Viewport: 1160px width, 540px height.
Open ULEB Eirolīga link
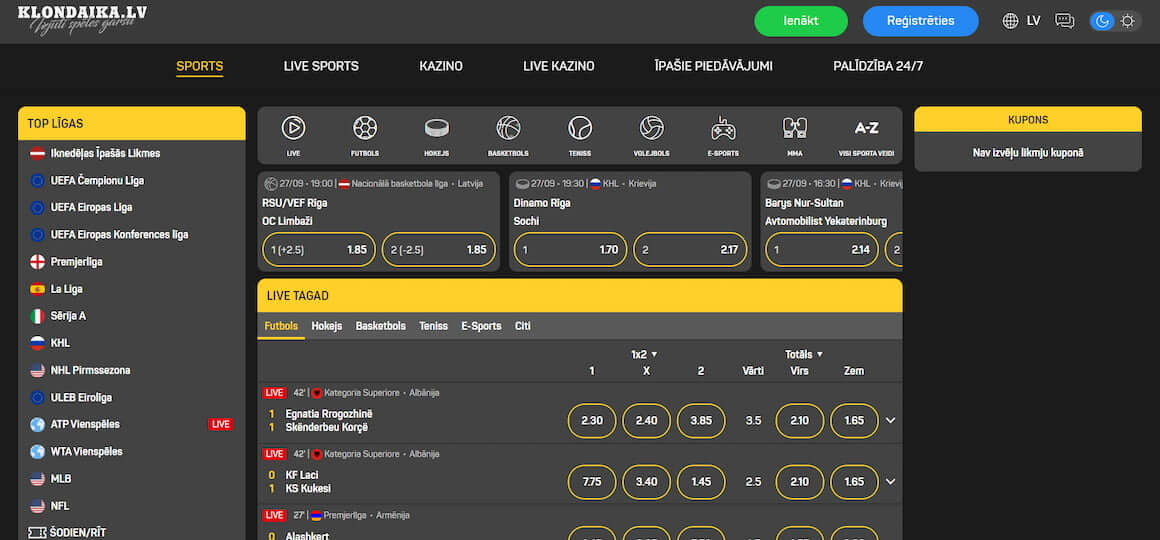tap(81, 397)
